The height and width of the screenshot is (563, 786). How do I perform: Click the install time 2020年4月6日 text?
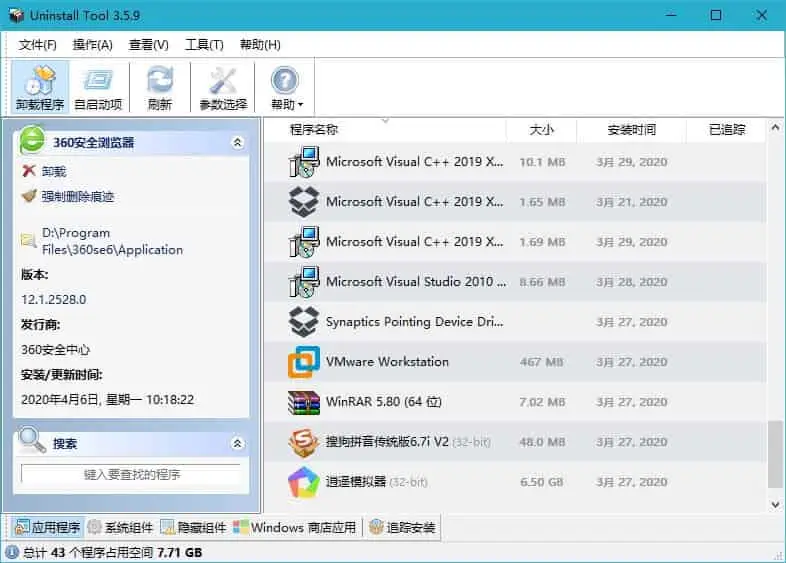pos(107,400)
